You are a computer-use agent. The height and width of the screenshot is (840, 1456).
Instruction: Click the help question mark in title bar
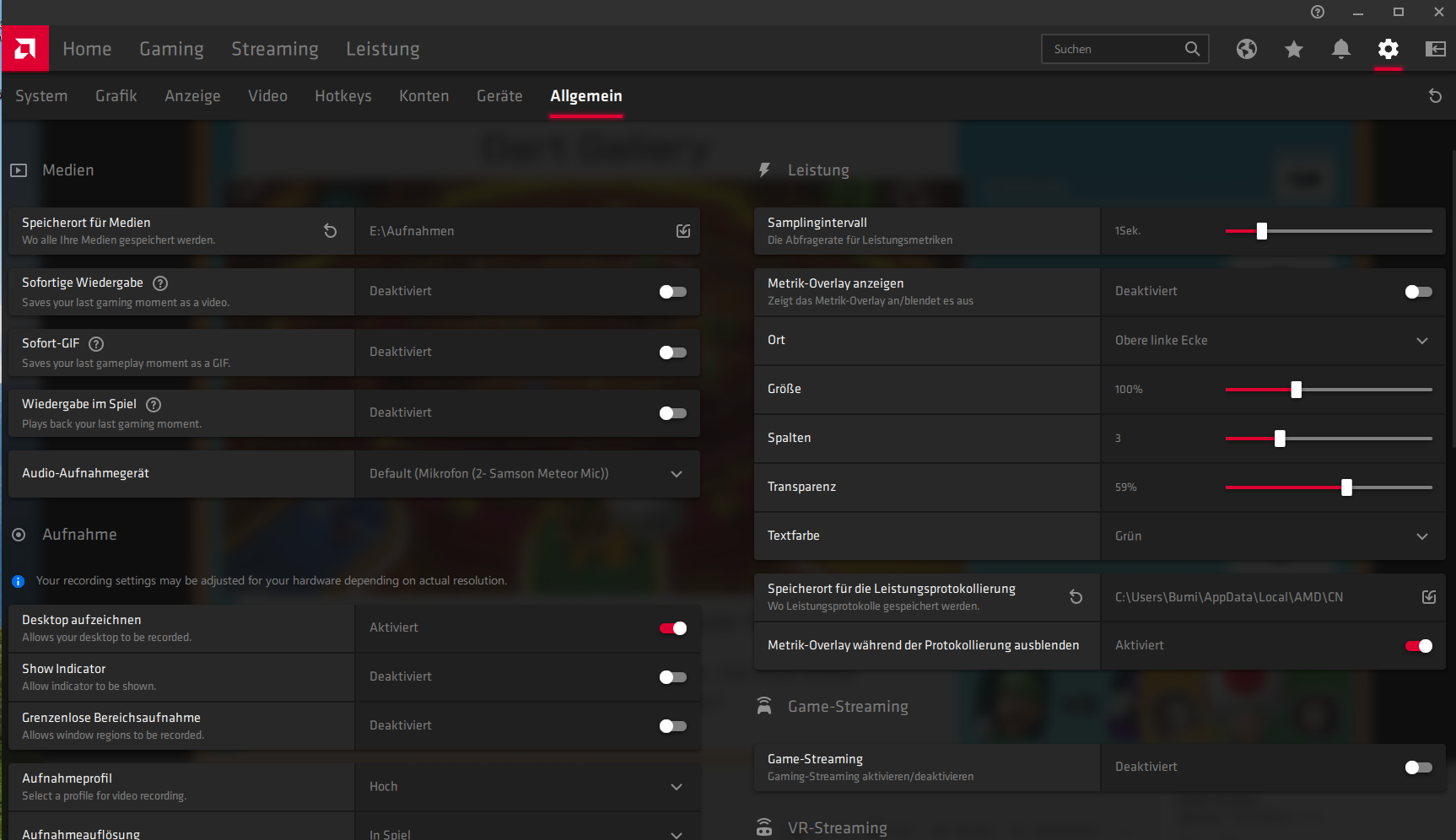[1318, 12]
